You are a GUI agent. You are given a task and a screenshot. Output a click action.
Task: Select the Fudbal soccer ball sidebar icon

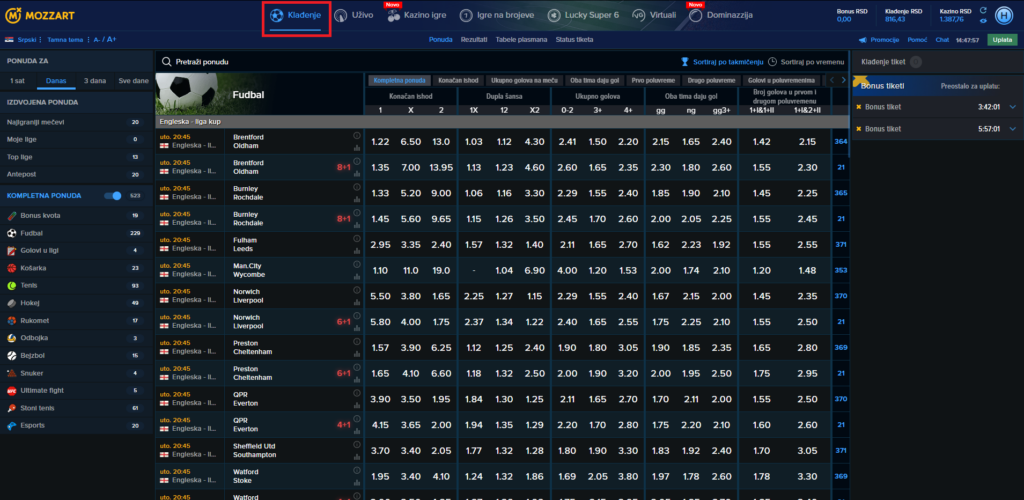point(12,232)
